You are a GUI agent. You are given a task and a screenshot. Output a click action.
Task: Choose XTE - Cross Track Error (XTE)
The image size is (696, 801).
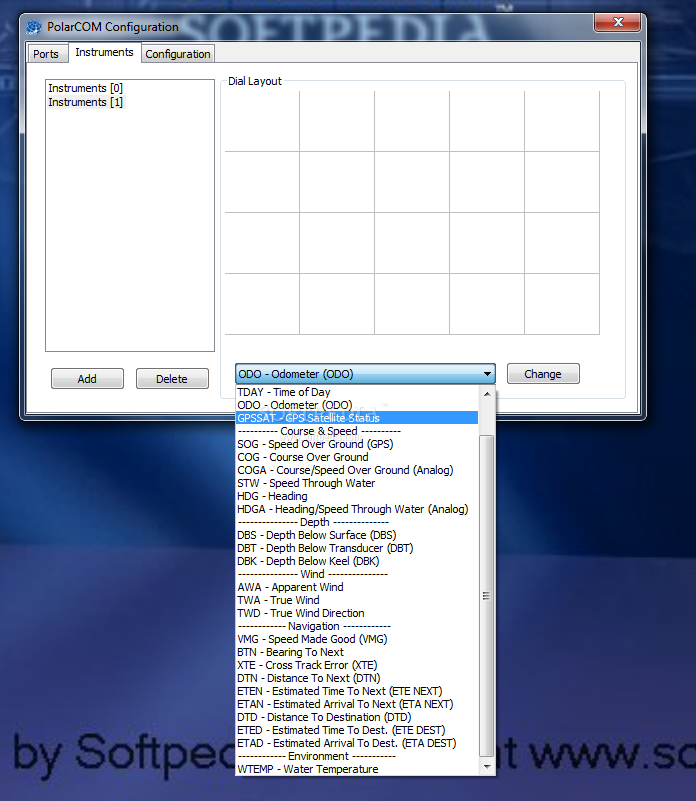coord(357,666)
